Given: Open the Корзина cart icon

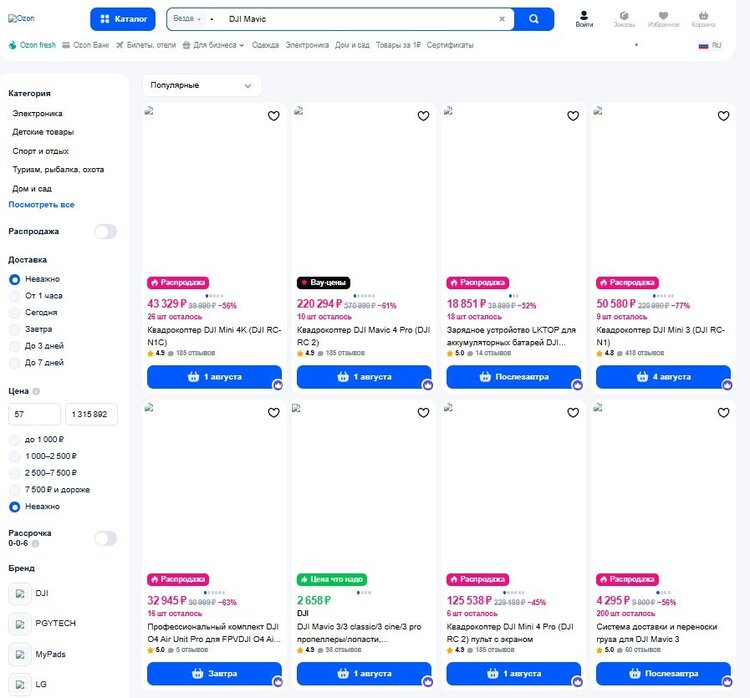Looking at the screenshot, I should pos(703,19).
